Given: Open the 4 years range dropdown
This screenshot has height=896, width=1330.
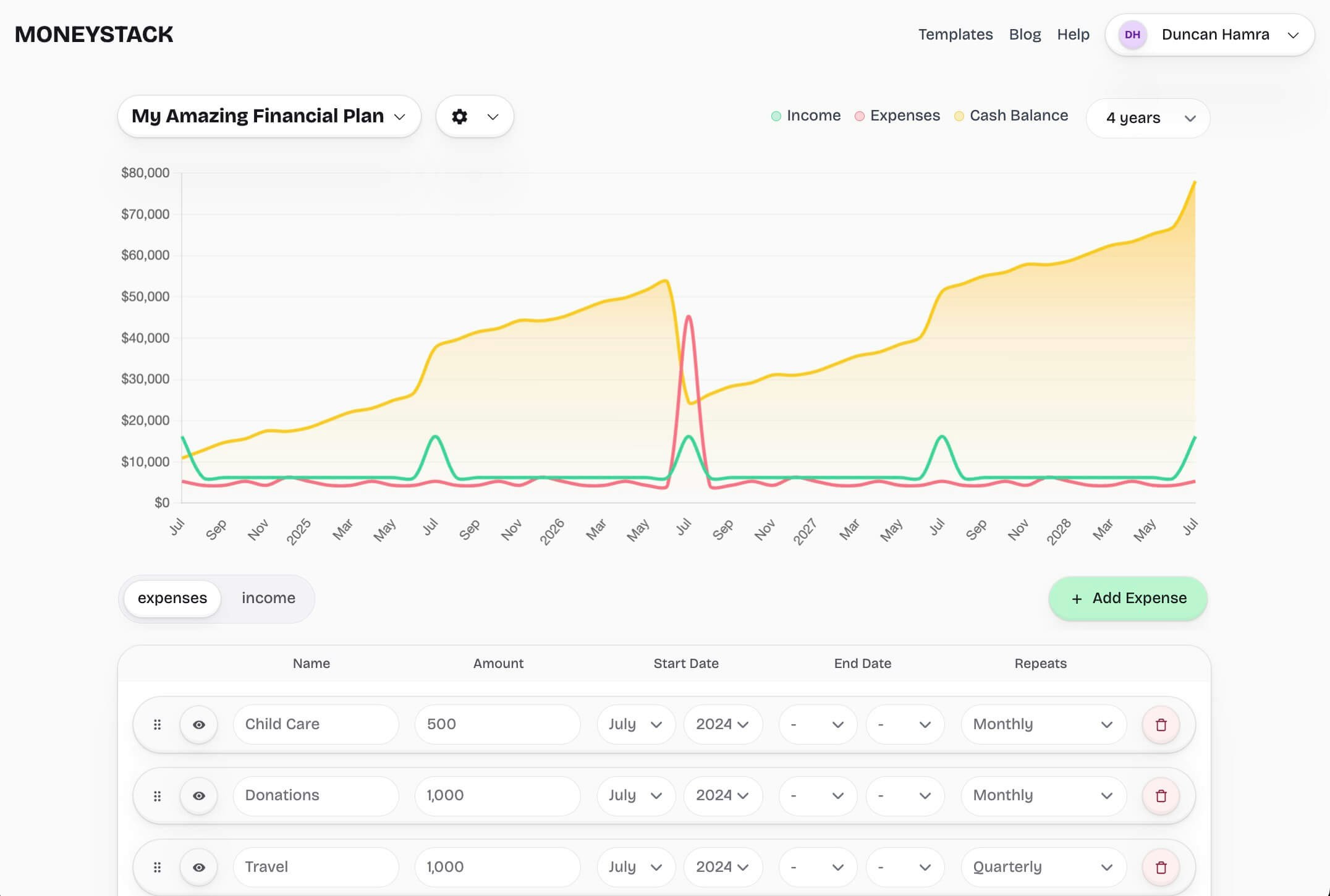Looking at the screenshot, I should tap(1148, 118).
